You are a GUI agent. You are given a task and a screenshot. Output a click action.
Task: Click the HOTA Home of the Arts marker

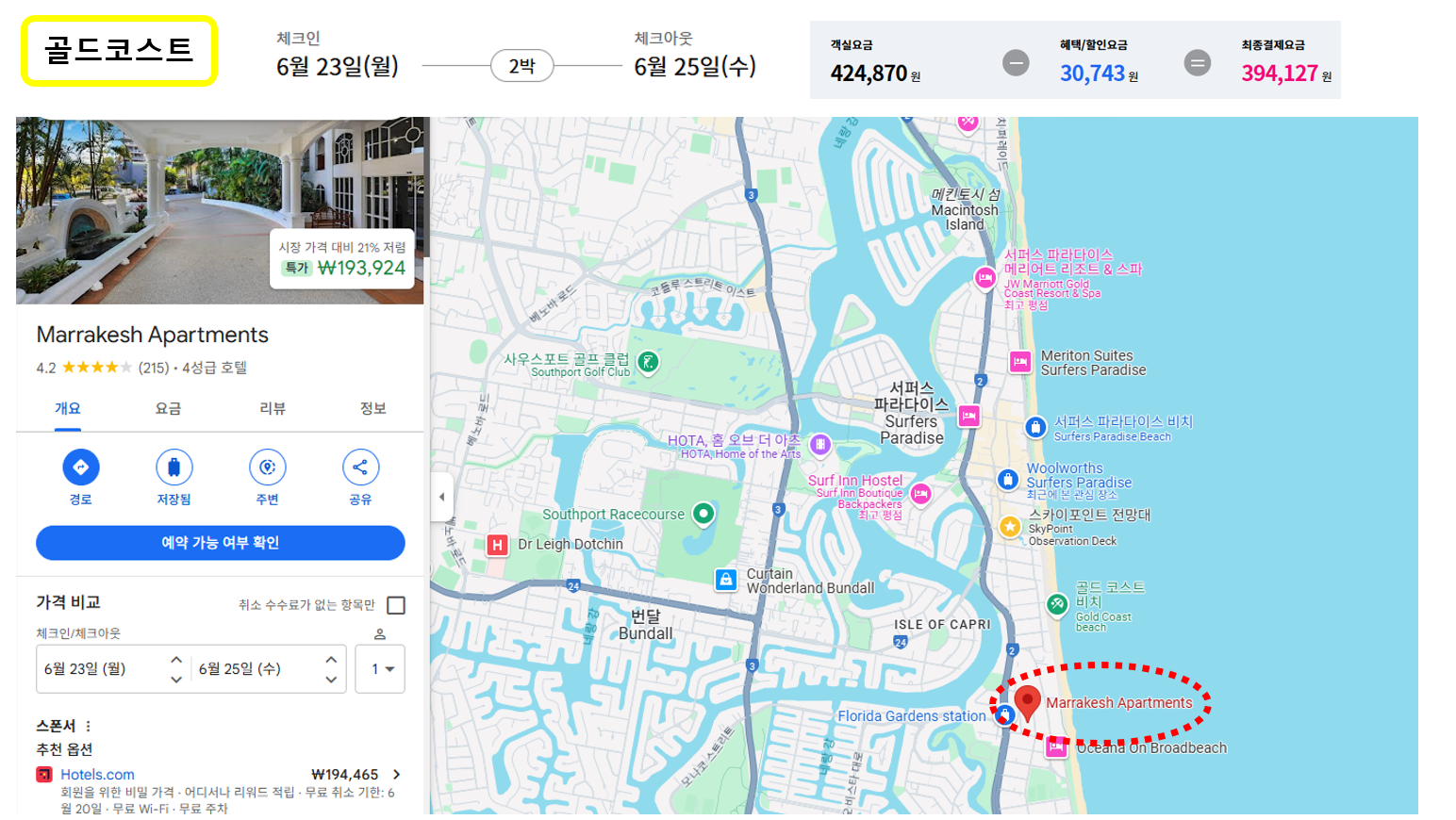(820, 444)
